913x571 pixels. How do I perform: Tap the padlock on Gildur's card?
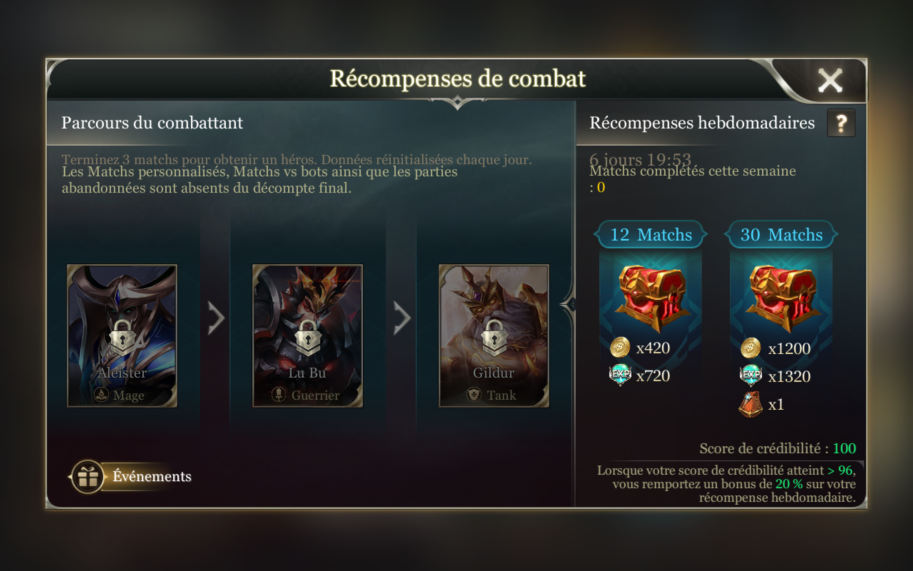494,338
